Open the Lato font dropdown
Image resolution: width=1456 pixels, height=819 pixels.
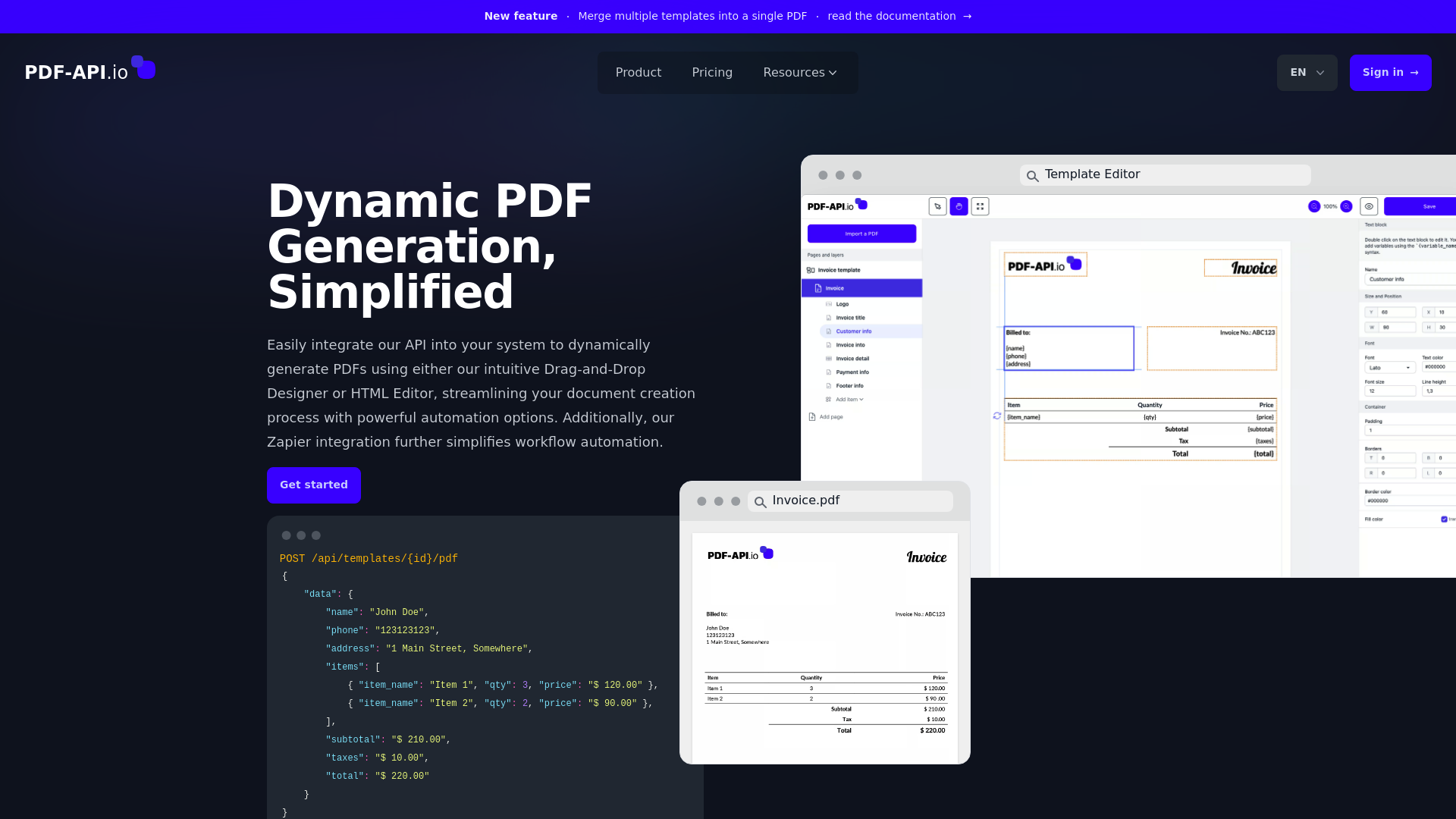1390,368
